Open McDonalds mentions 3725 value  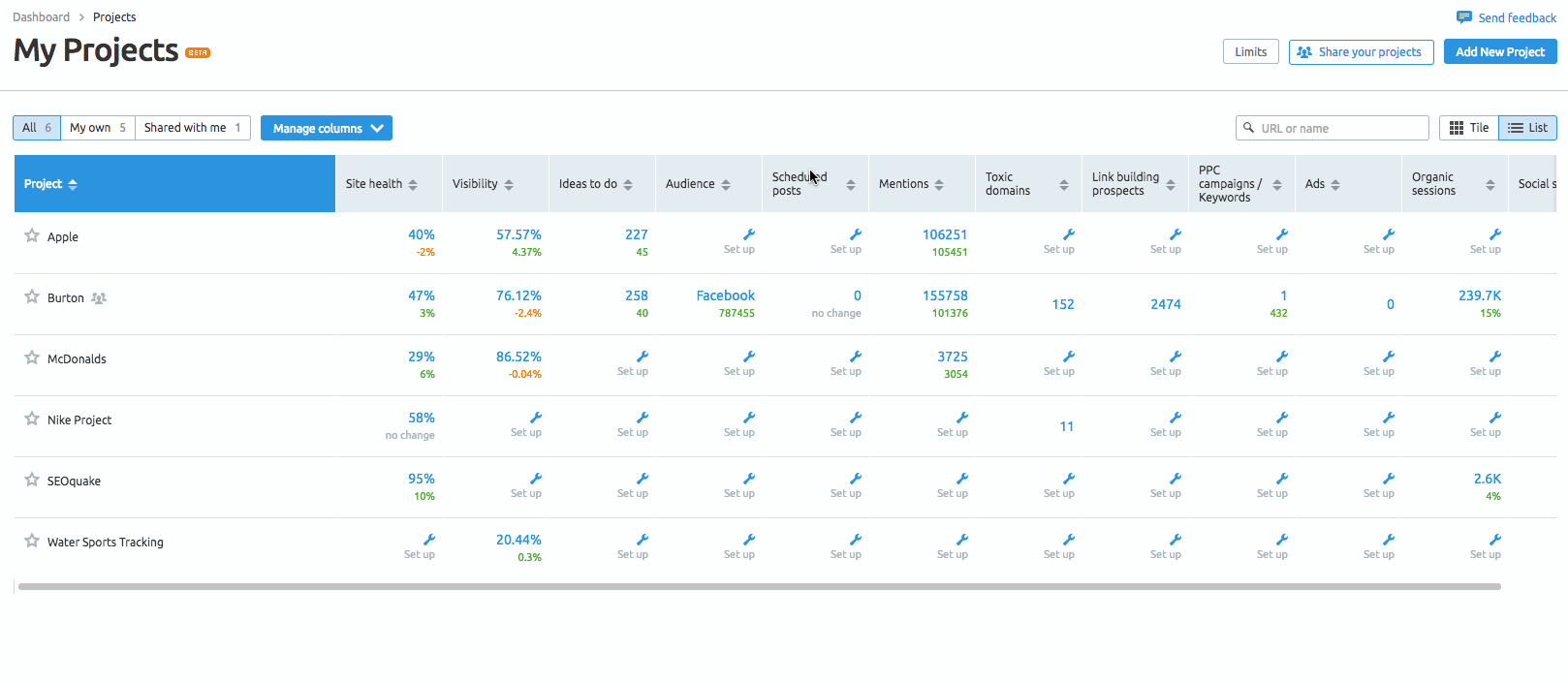(953, 357)
